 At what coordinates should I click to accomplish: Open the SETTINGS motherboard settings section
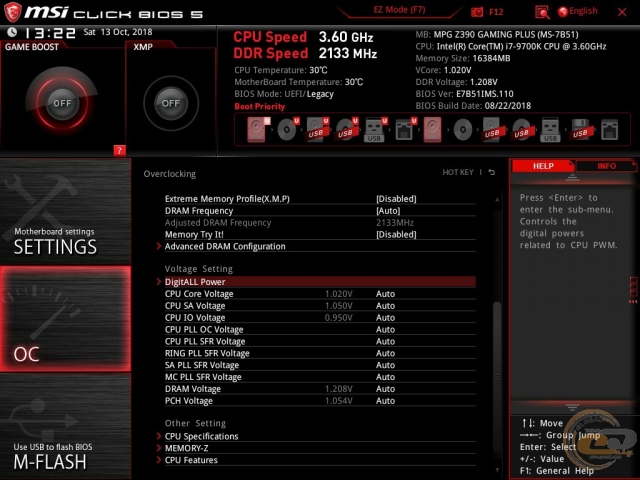click(x=65, y=211)
